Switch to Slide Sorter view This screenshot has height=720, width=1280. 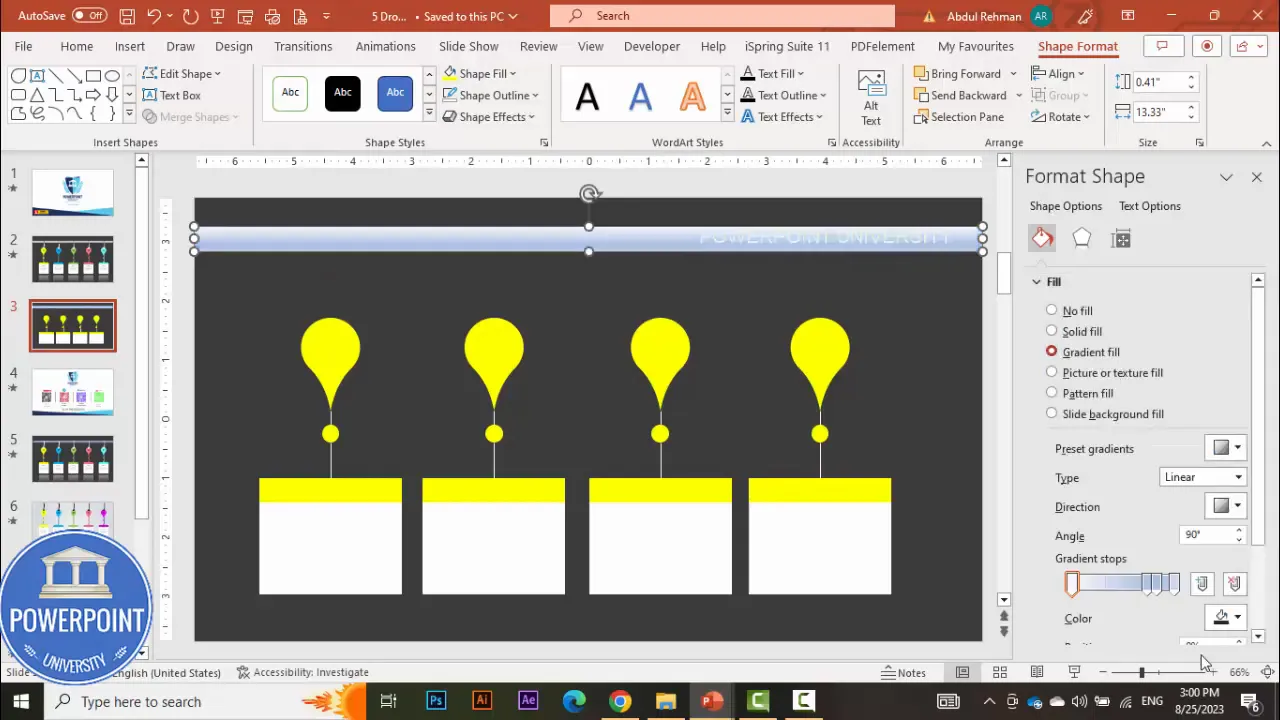pos(1000,672)
